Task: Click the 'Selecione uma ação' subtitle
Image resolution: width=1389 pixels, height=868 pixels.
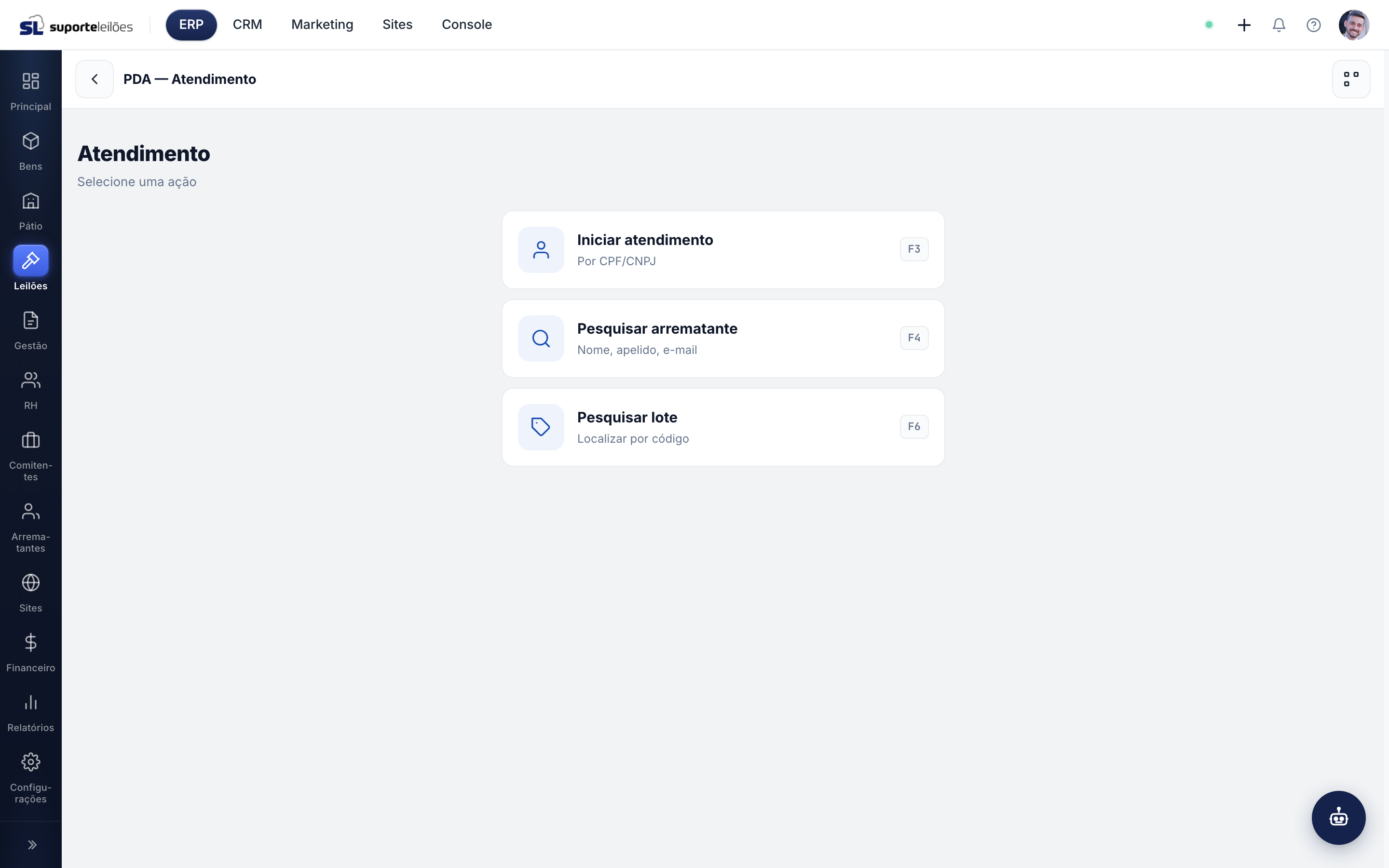Action: click(x=136, y=182)
